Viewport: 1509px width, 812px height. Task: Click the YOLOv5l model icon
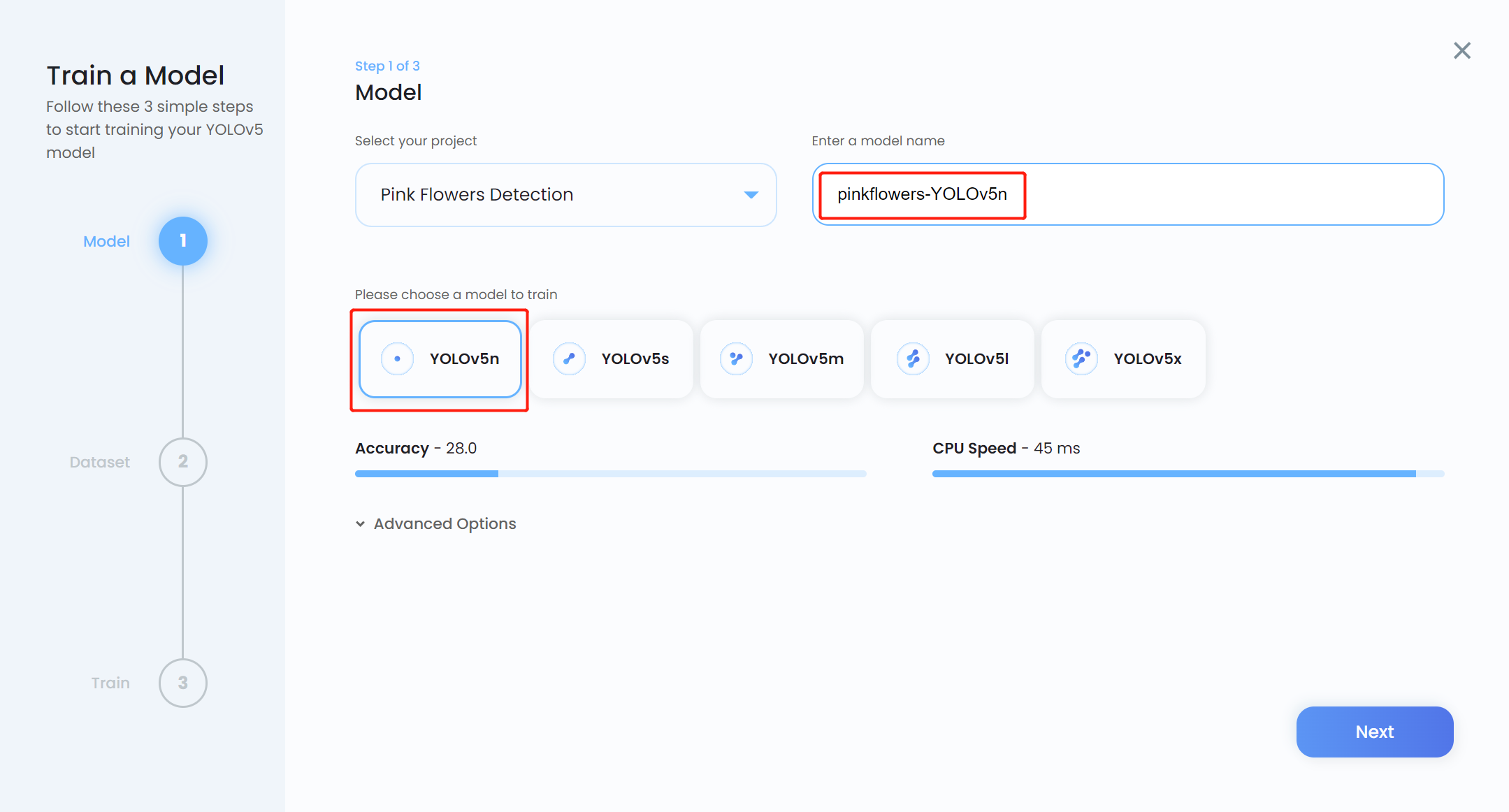coord(913,359)
